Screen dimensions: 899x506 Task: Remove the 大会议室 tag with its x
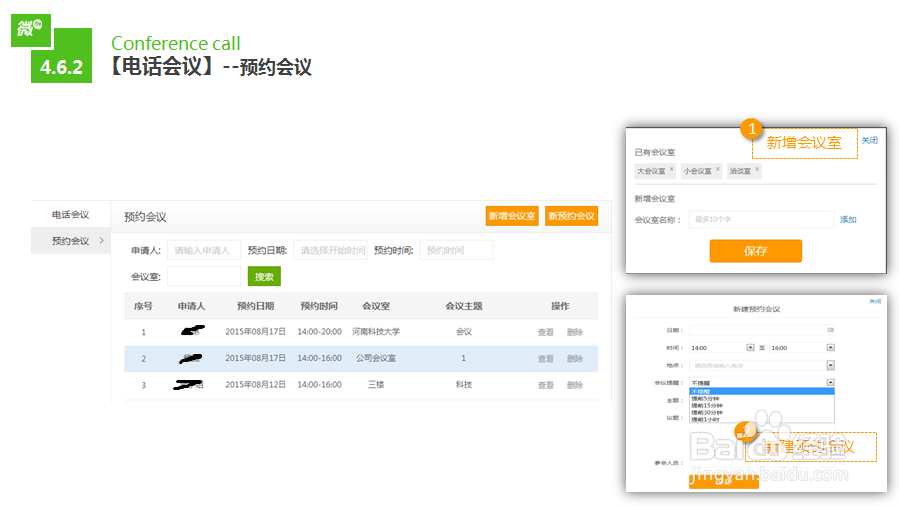671,169
